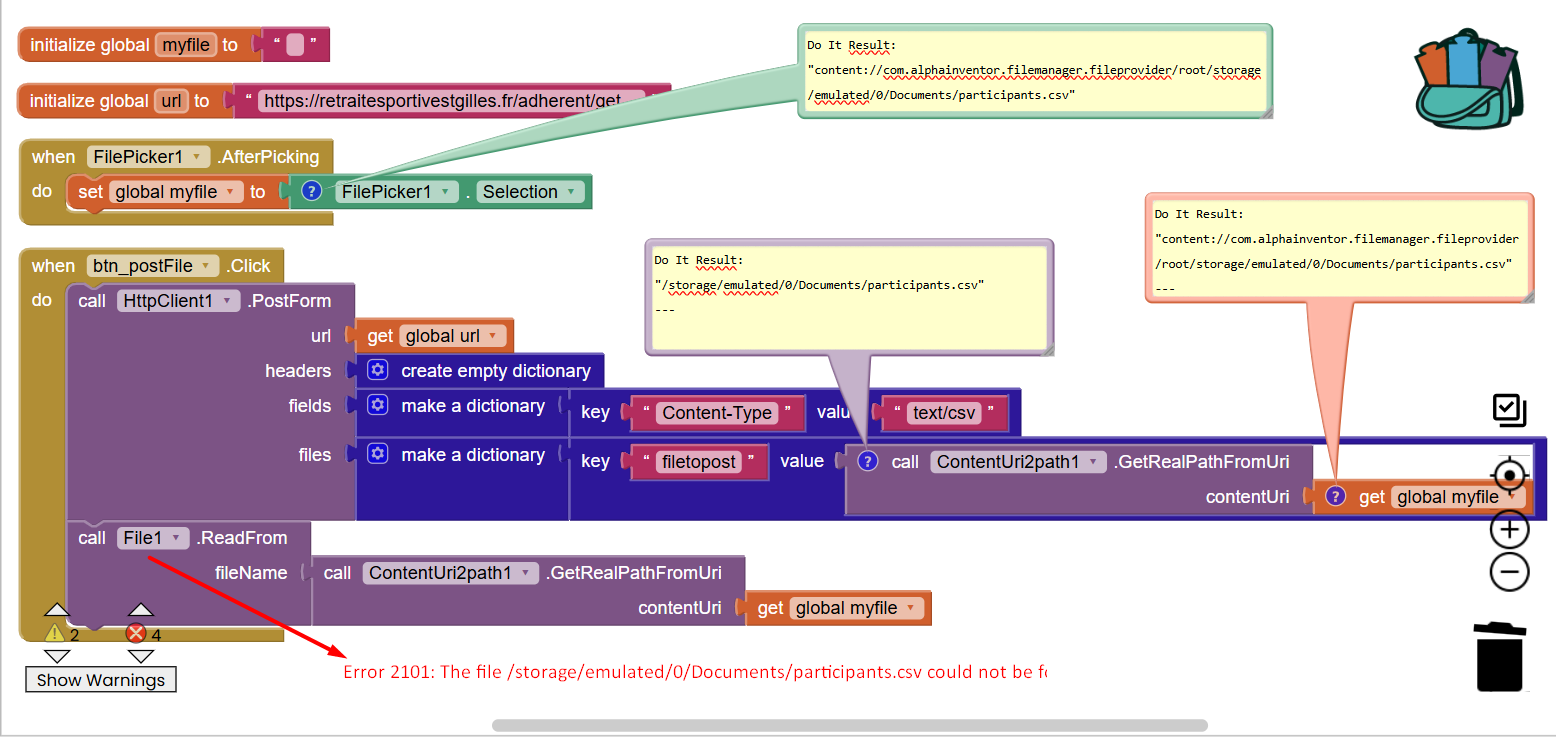Click the checkmark square icon above the target icon
Screen dimensions: 1556x737
point(1509,410)
